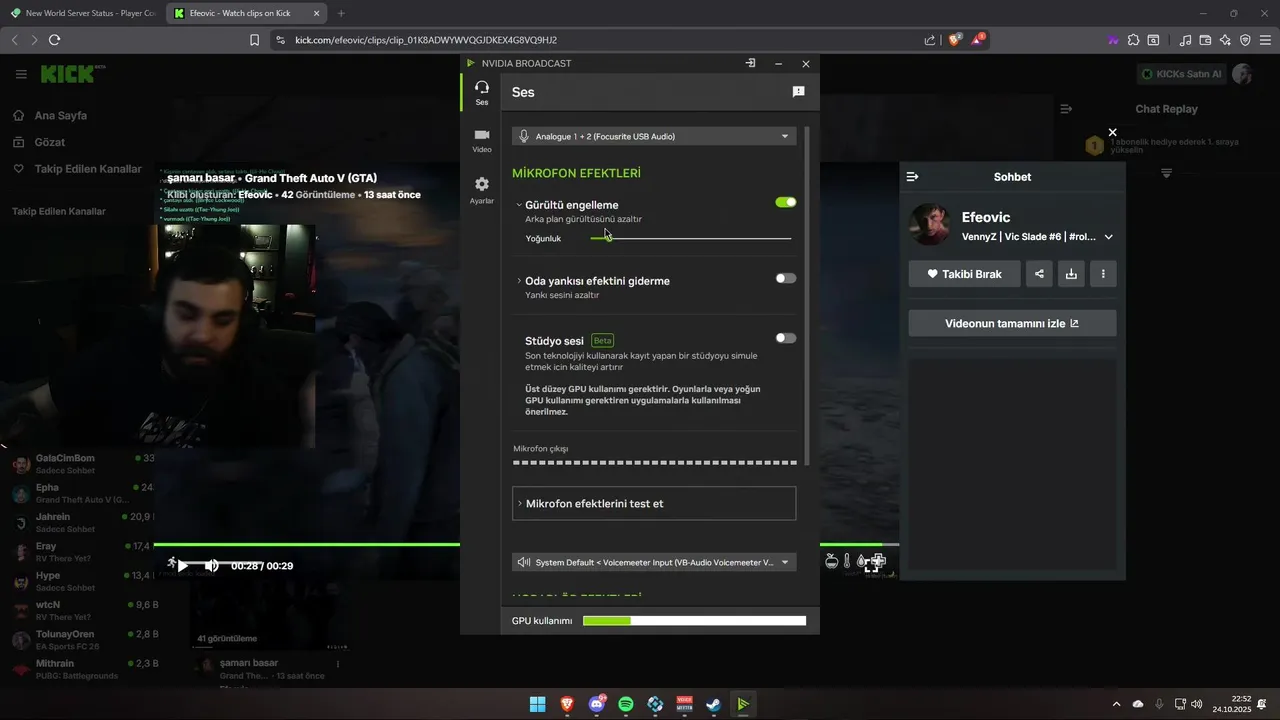
Task: Click the browser address bar URL
Action: click(426, 40)
